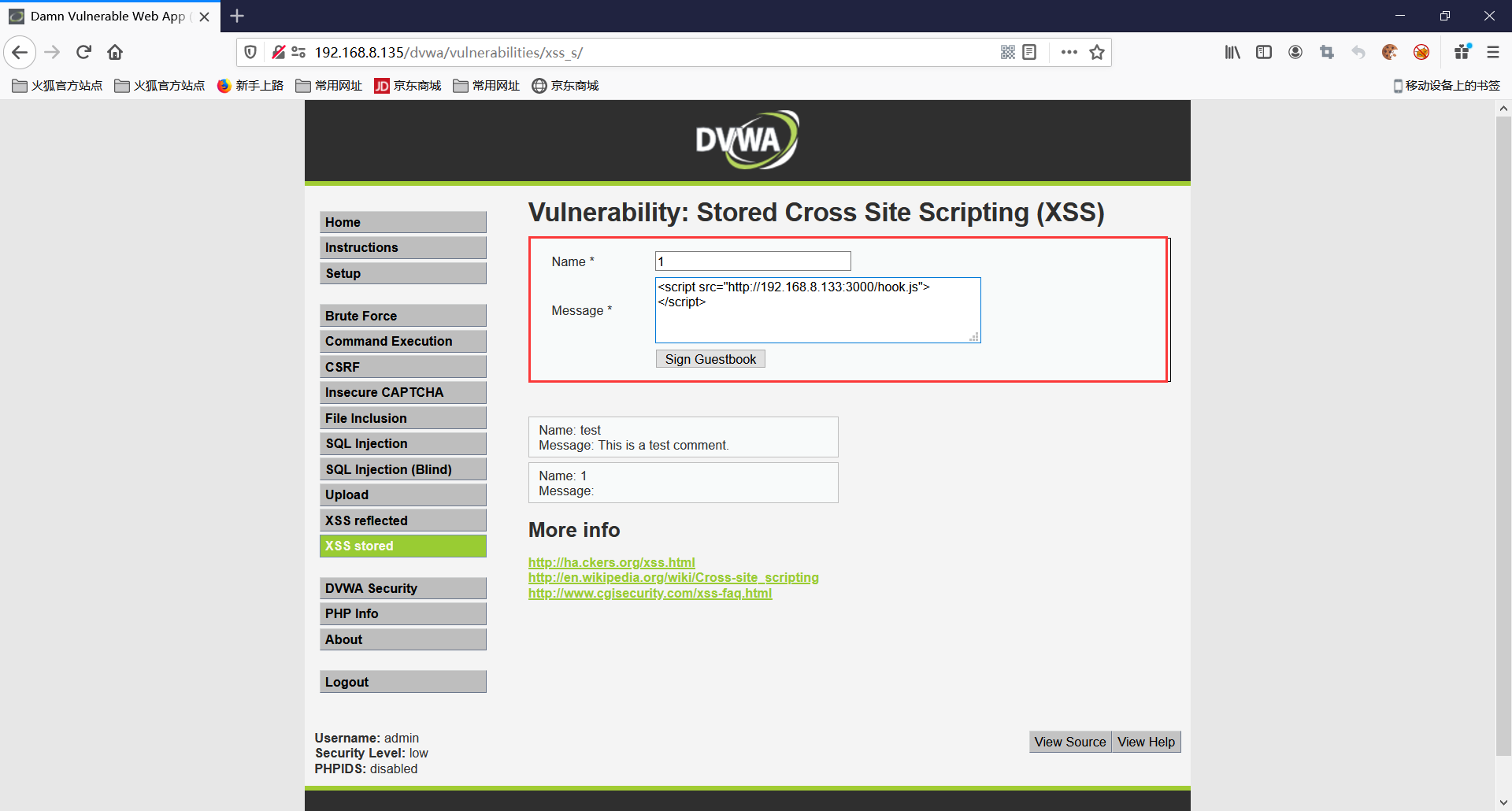Click the scrollbar down arrow
Viewport: 1512px width, 811px height.
(1503, 802)
